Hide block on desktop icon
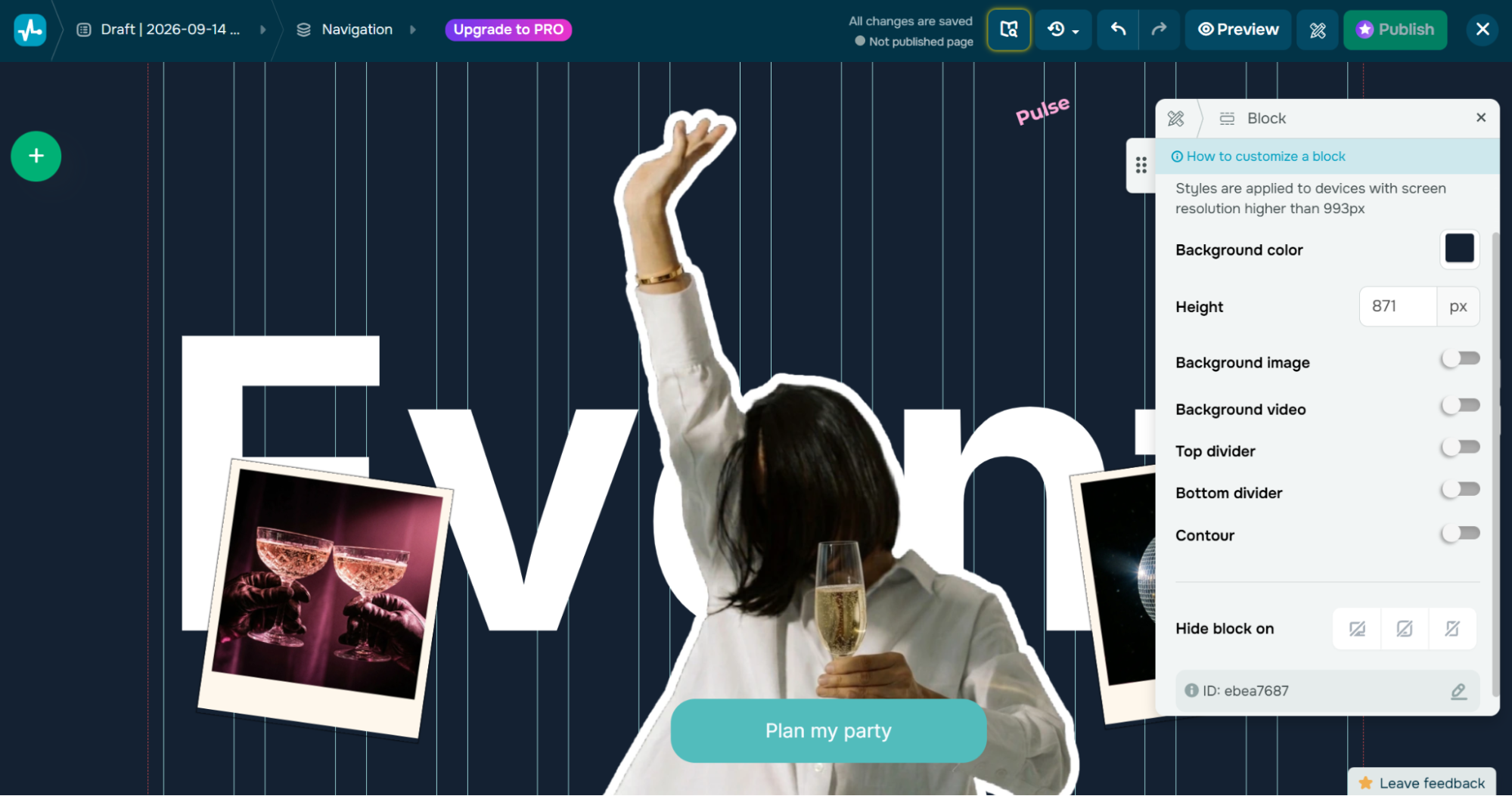Image resolution: width=1512 pixels, height=796 pixels. click(x=1357, y=629)
